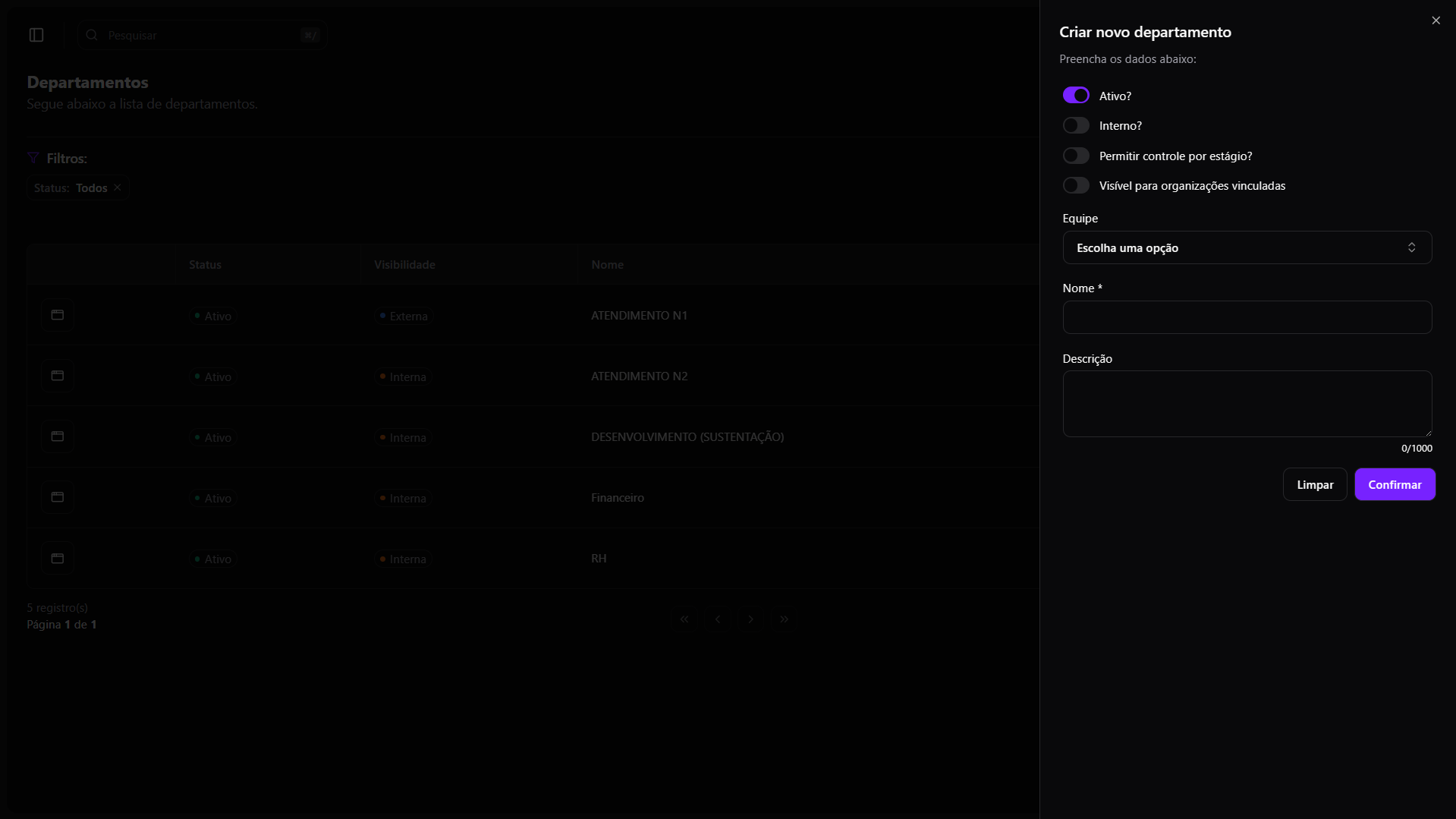The height and width of the screenshot is (819, 1456).
Task: Click the Status column header
Action: (205, 264)
